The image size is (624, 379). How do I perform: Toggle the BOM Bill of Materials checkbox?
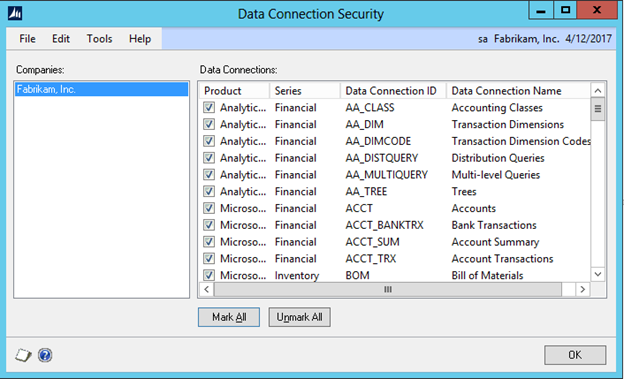pos(209,275)
